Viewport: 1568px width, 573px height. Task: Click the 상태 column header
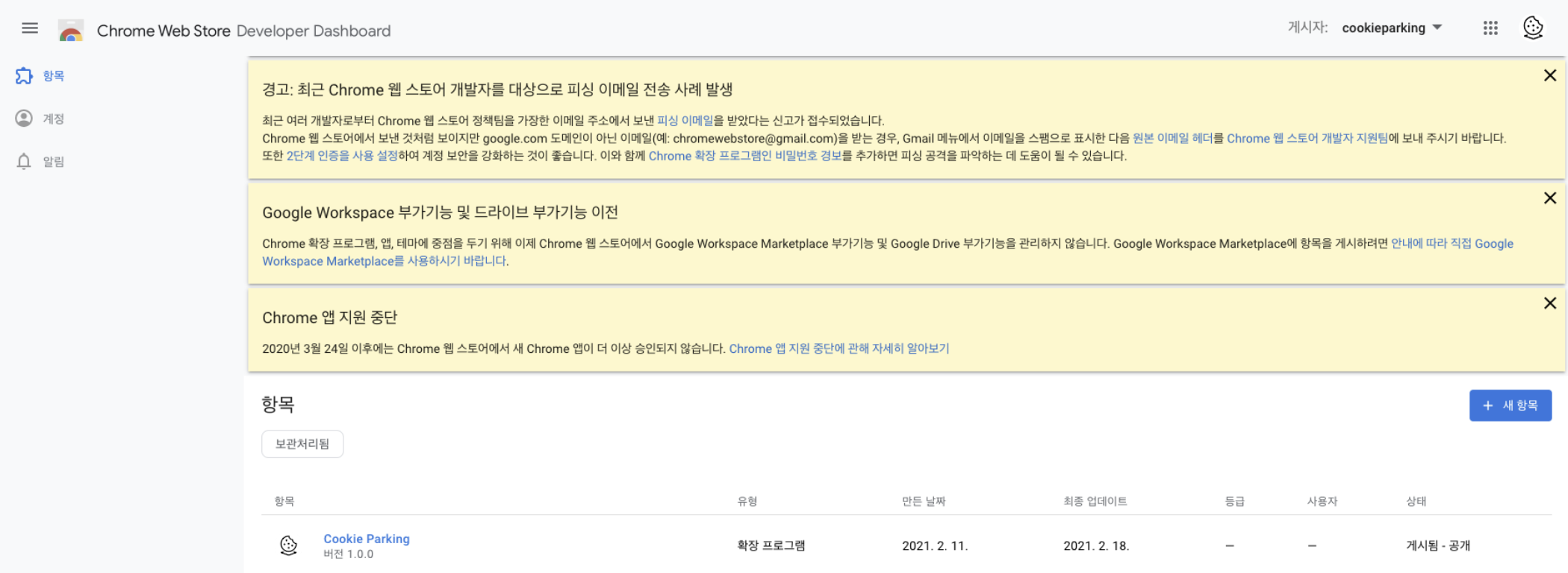pyautogui.click(x=1416, y=501)
